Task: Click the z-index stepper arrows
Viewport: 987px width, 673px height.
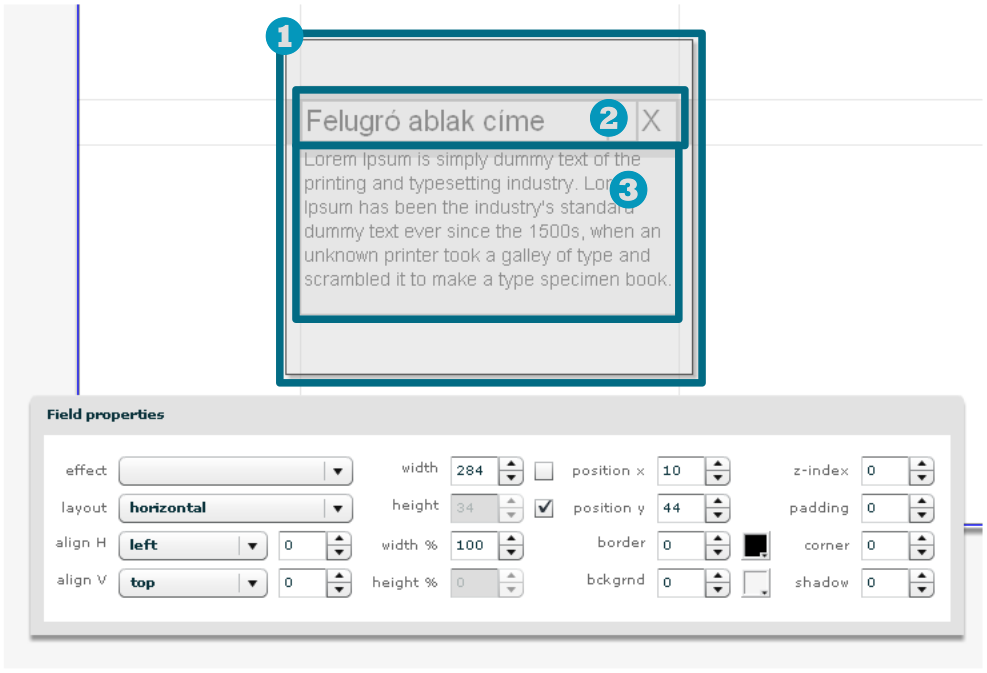Action: (921, 470)
